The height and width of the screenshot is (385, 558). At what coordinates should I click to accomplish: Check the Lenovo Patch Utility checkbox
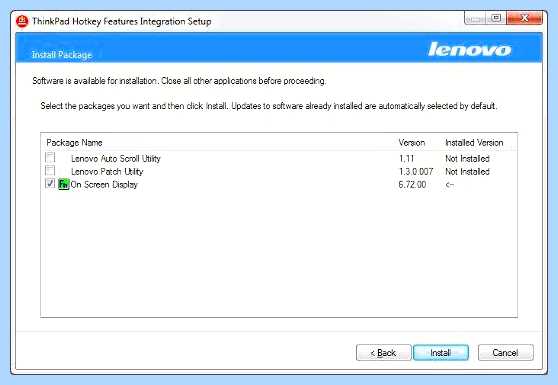pyautogui.click(x=50, y=170)
